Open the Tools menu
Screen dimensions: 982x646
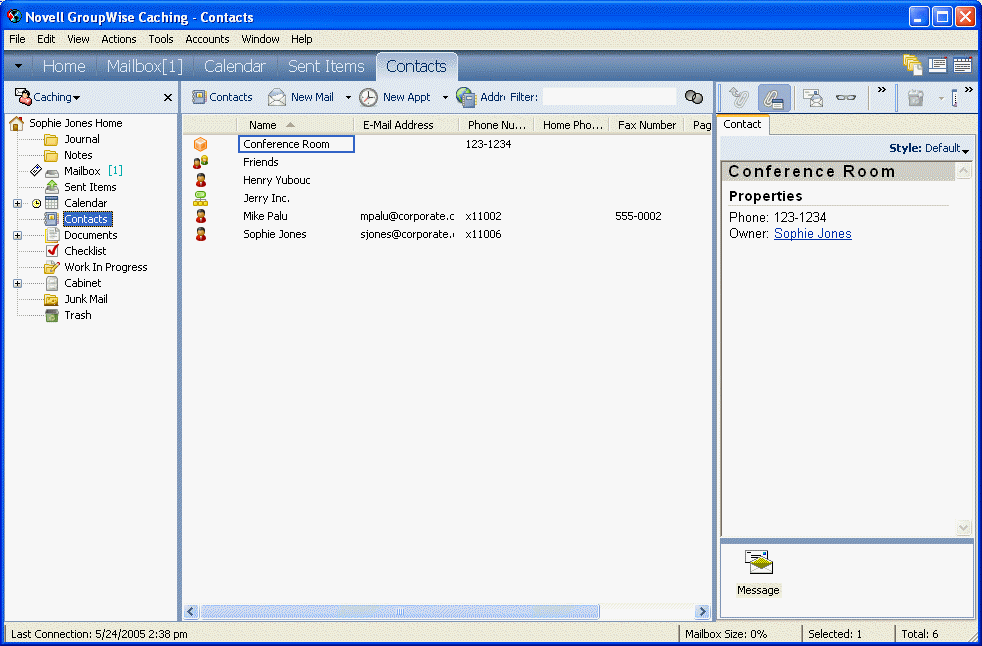(x=161, y=39)
